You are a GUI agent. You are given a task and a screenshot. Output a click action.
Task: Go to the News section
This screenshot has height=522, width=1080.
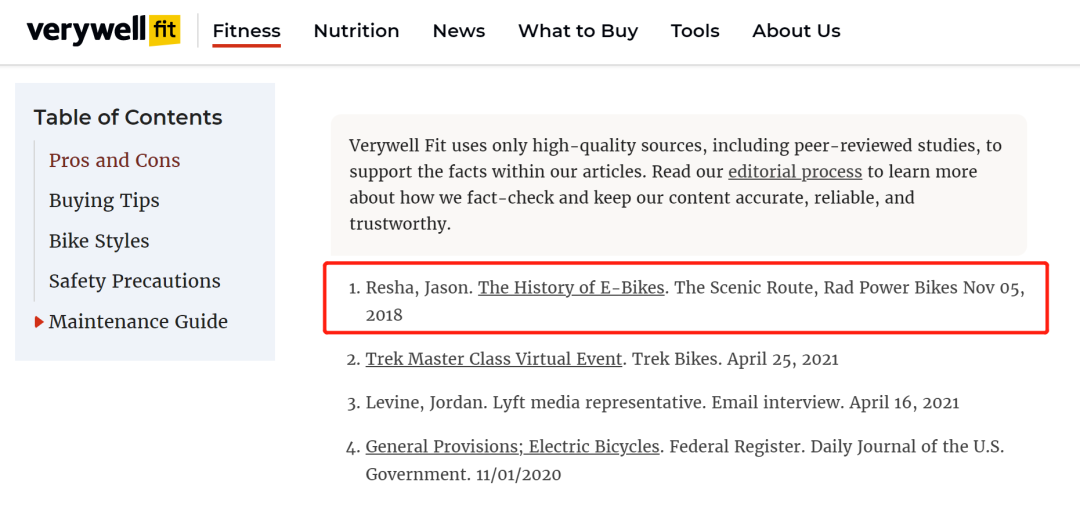pos(459,31)
